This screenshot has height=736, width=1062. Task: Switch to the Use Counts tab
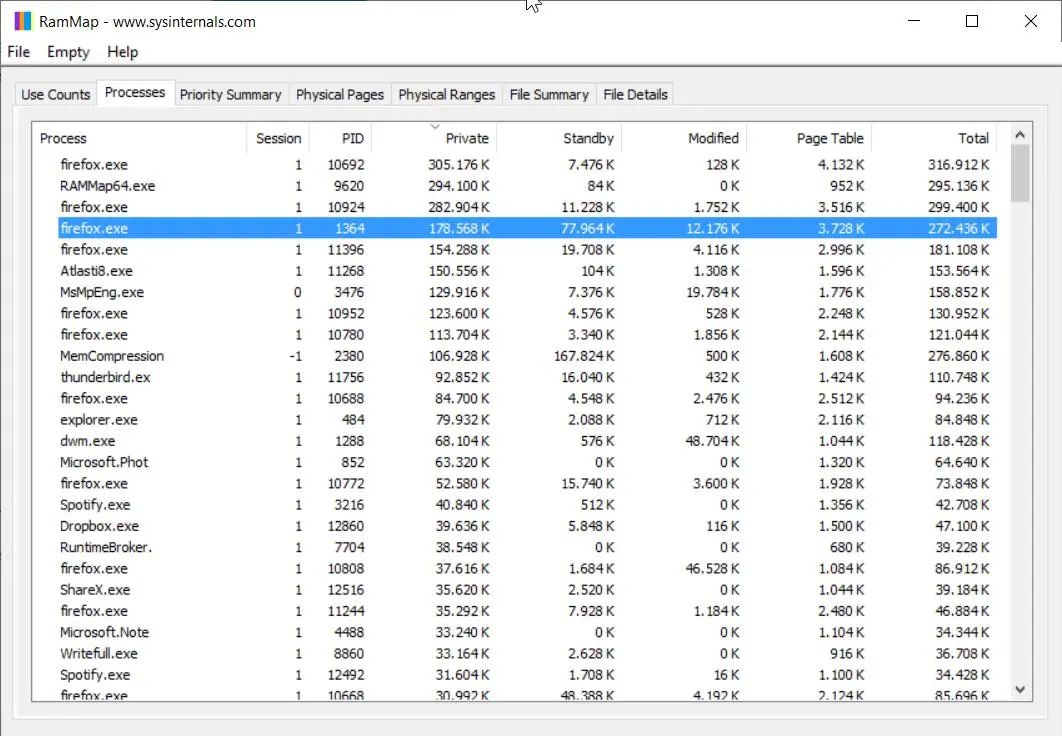56,95
